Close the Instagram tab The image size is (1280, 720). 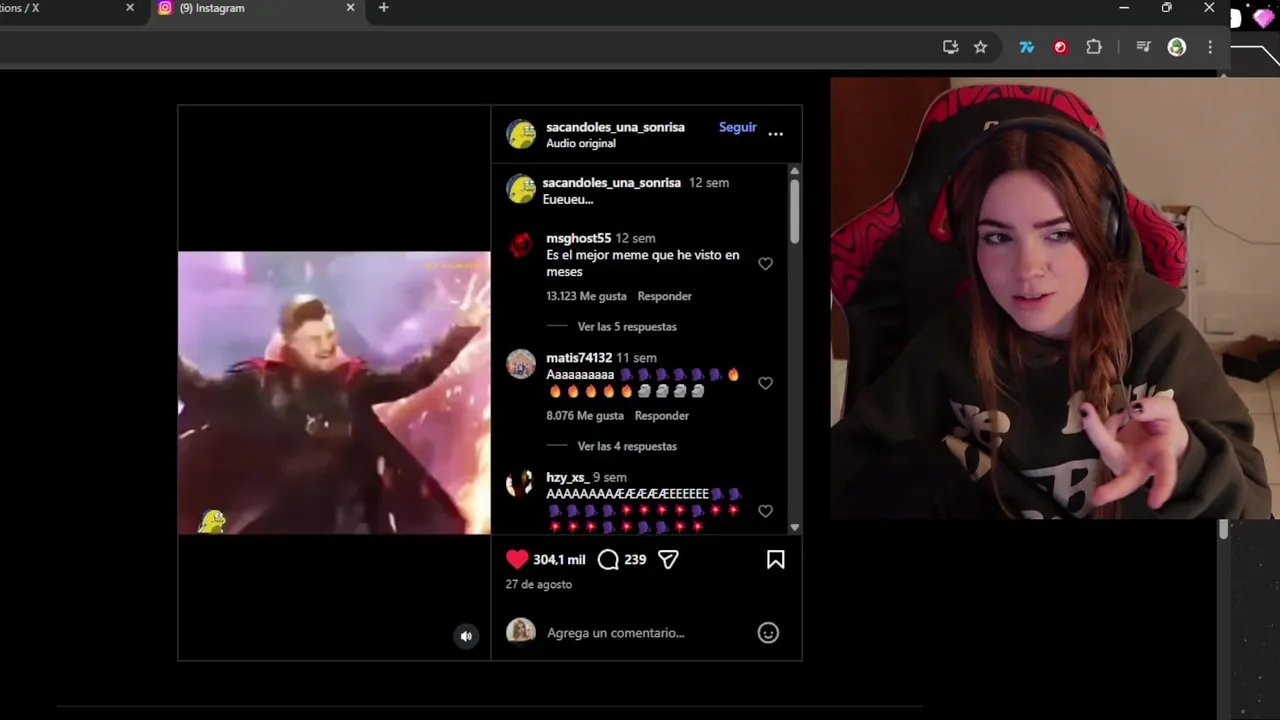point(350,8)
